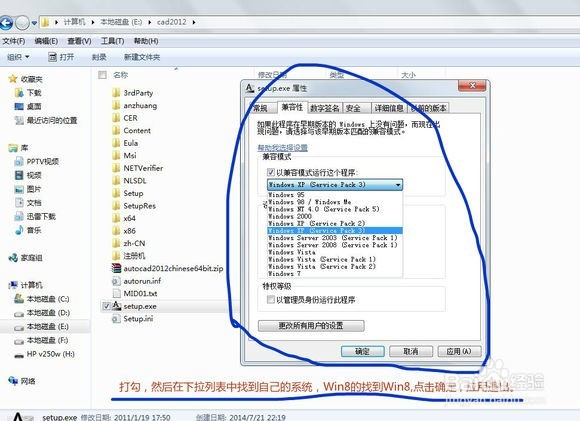This screenshot has width=580, height=421.
Task: Open the recent locations dropdown arrow
Action: click(34, 23)
